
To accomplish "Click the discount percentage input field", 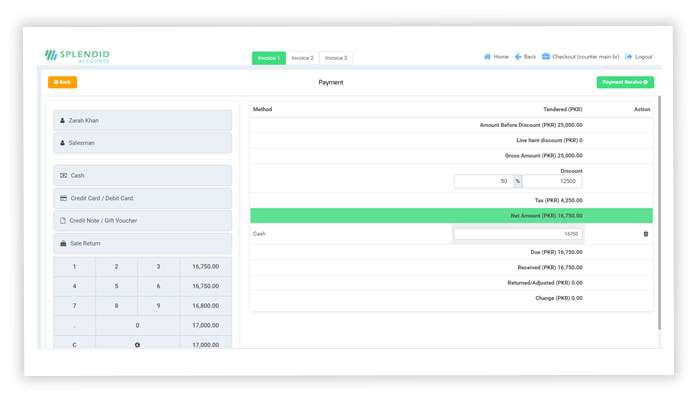I will [483, 181].
